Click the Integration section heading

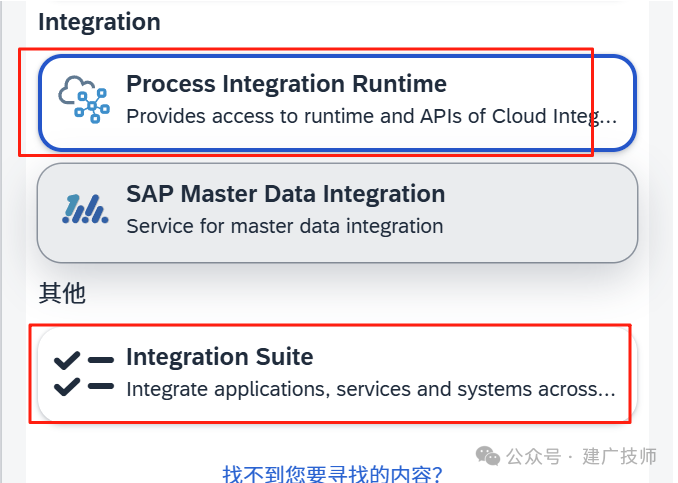pyautogui.click(x=99, y=22)
